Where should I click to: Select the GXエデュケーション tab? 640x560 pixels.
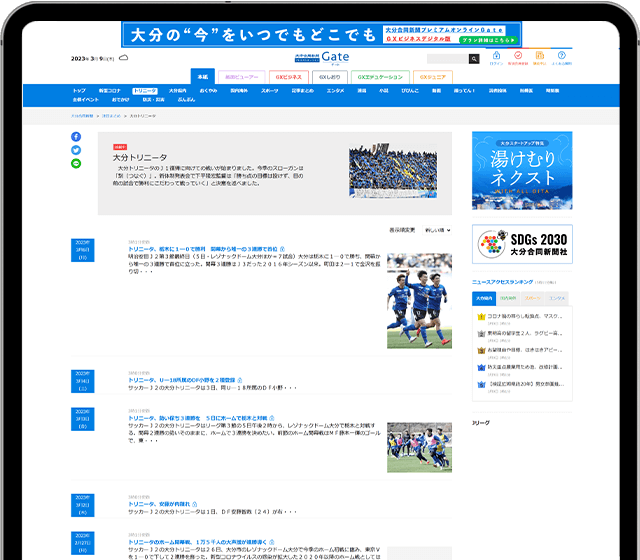coord(380,77)
